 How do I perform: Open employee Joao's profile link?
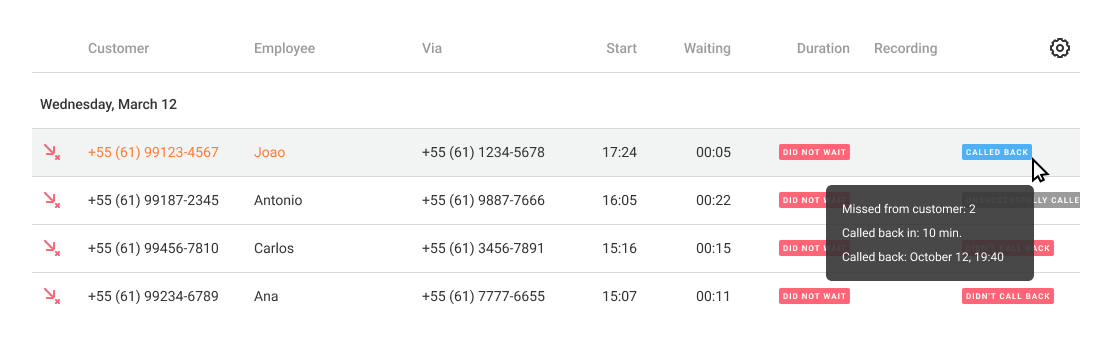[x=269, y=152]
